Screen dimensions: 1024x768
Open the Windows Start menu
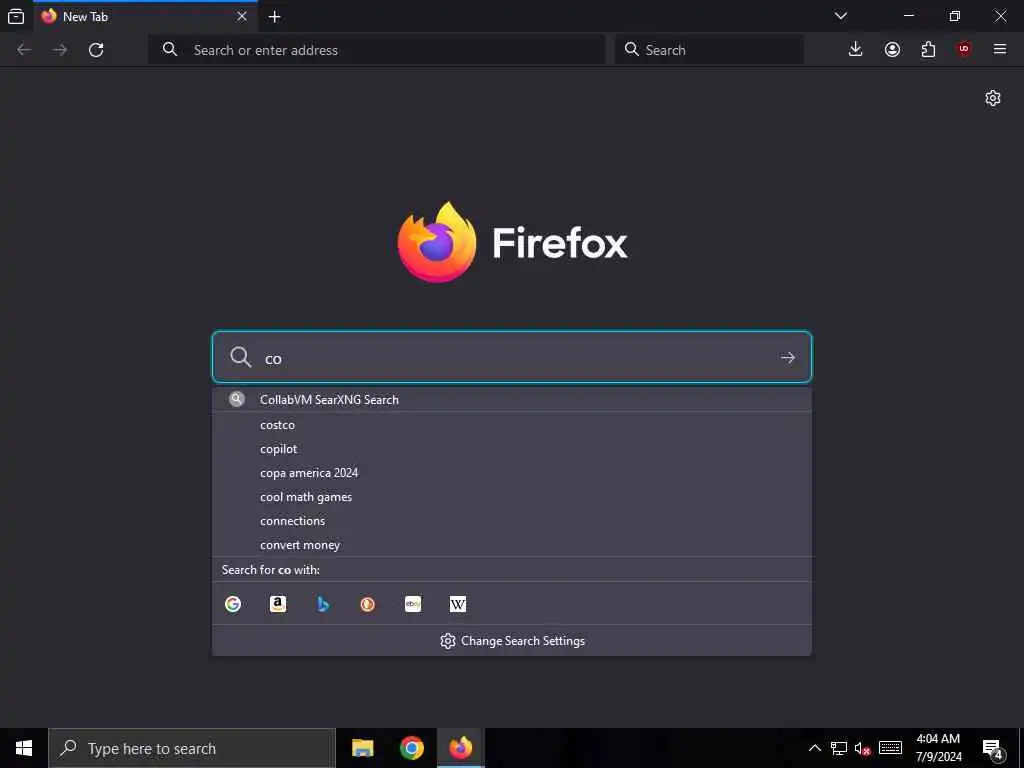(x=24, y=748)
